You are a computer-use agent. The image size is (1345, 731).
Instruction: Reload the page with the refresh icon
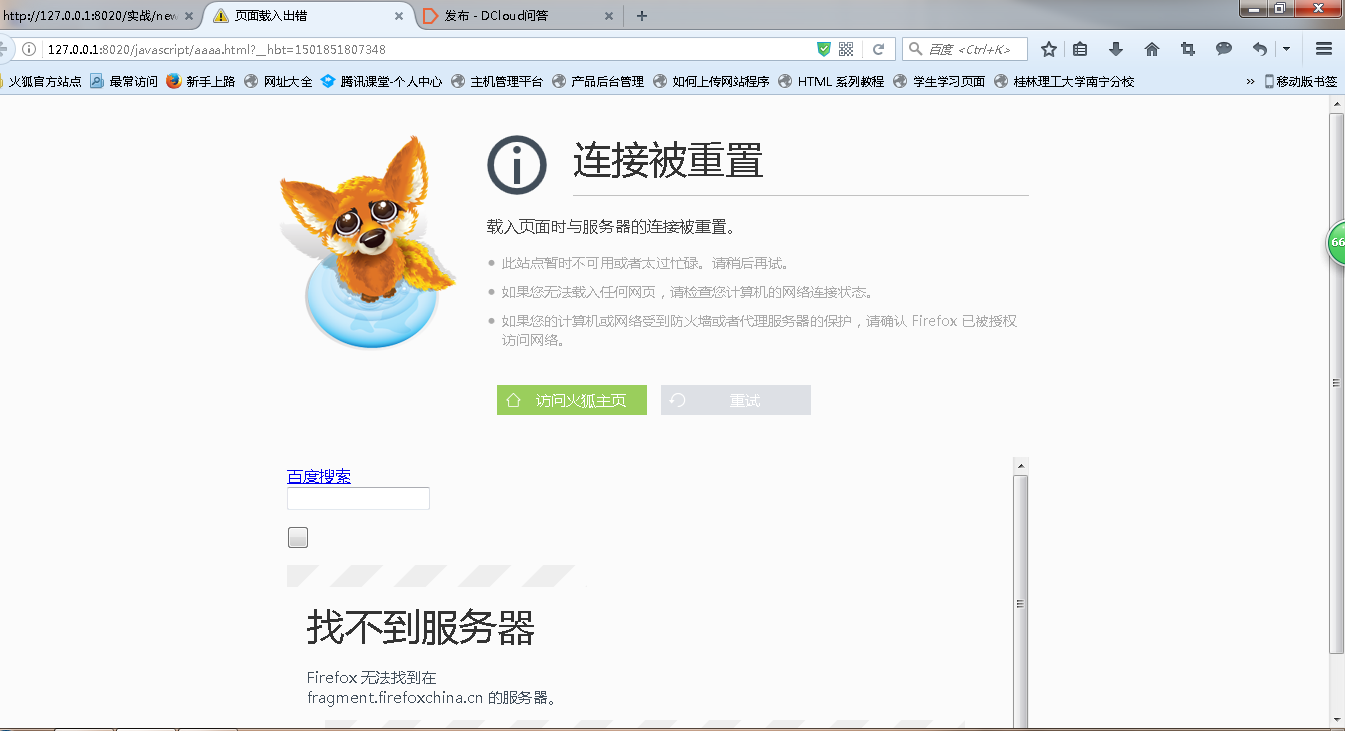pos(879,49)
